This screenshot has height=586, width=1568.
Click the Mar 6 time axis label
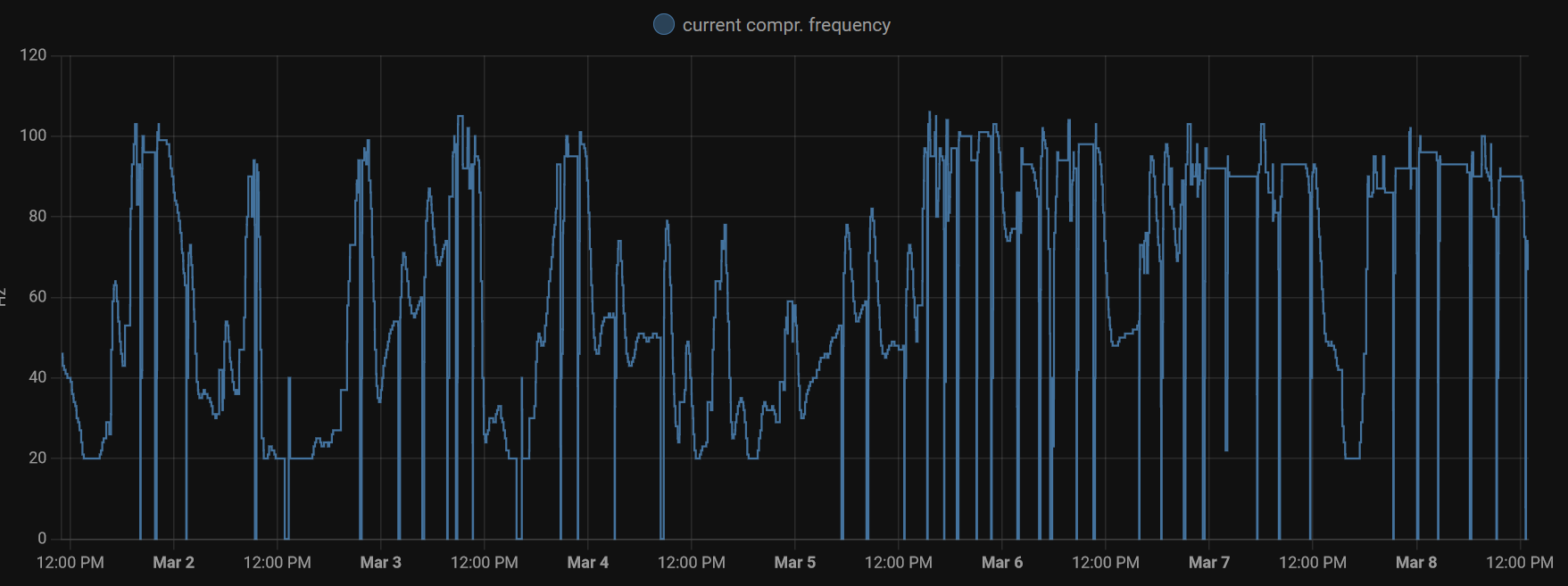point(1002,562)
